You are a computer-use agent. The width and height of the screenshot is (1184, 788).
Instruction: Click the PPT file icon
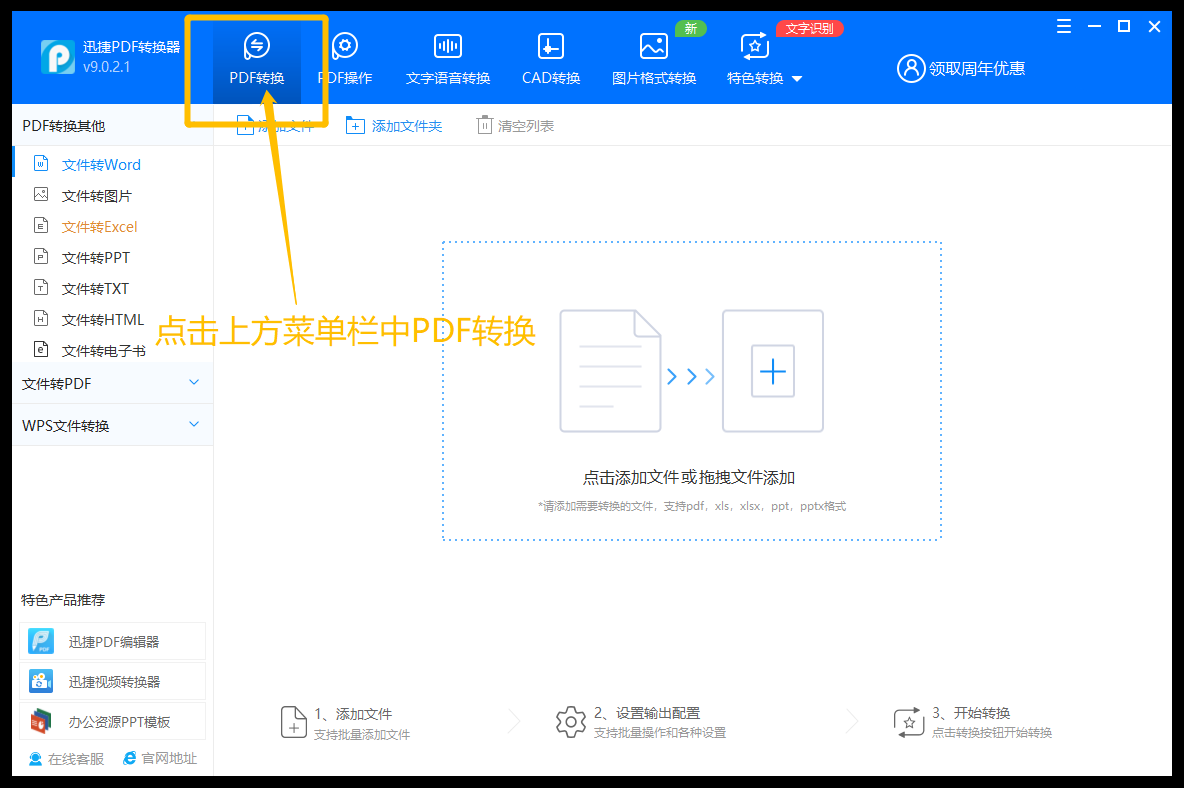pos(42,256)
